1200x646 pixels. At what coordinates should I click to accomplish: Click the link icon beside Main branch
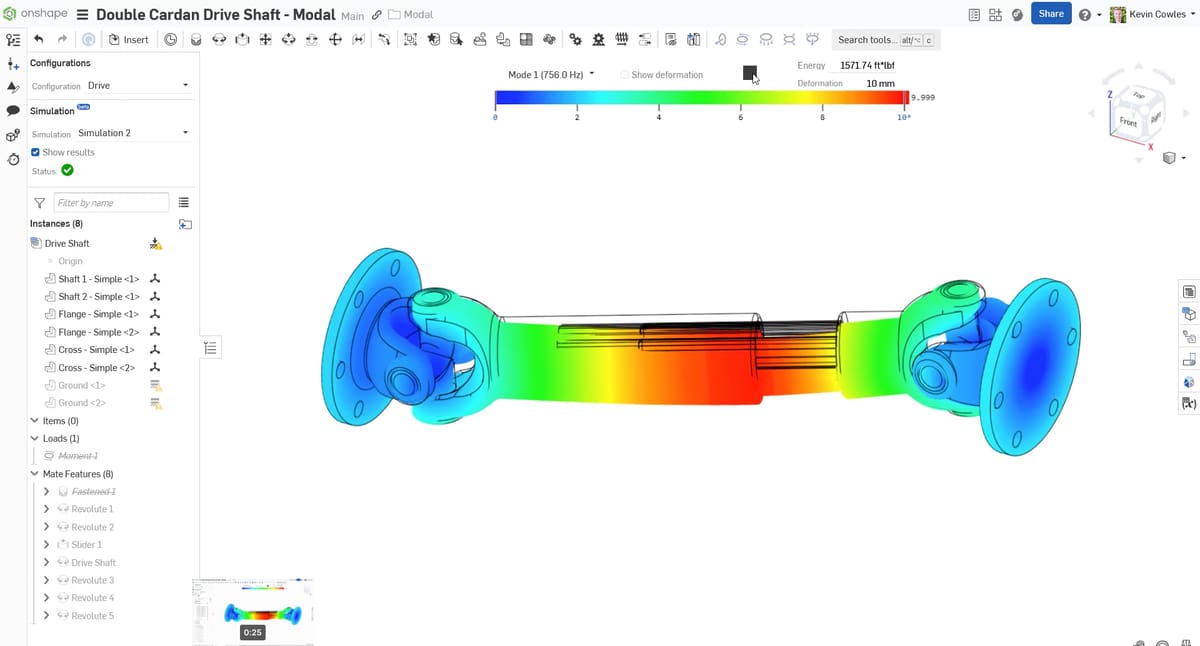pyautogui.click(x=376, y=15)
